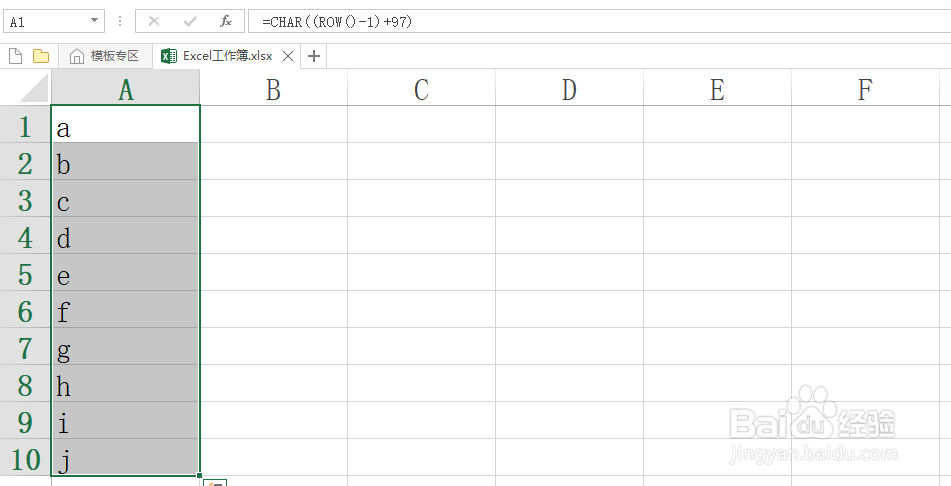Close the Excel工作簿.xlsx tab
This screenshot has width=951, height=486.
point(289,56)
